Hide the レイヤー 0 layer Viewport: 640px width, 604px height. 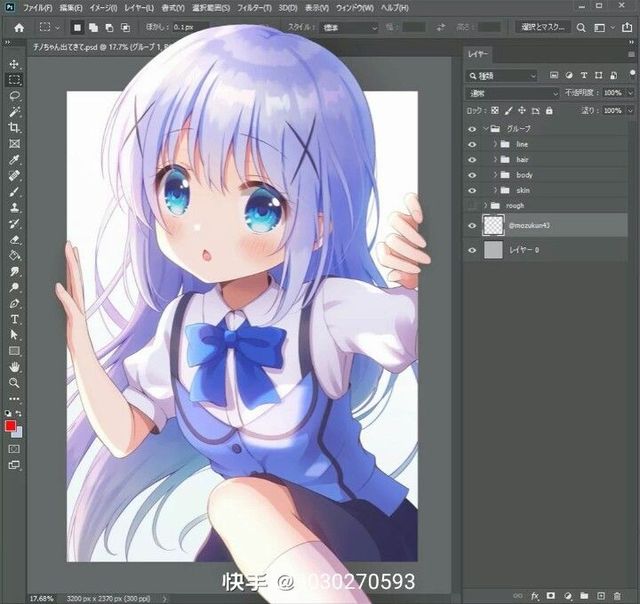(x=472, y=250)
